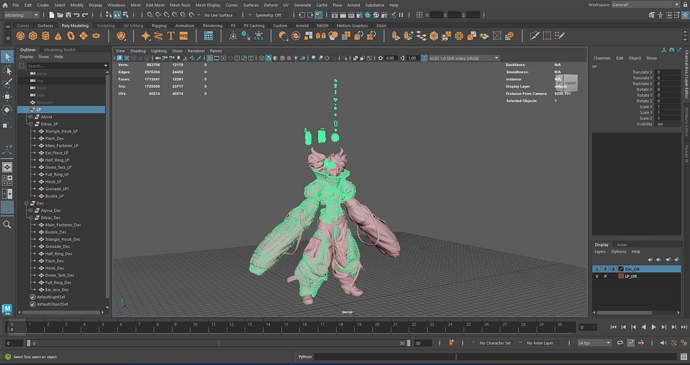Open the Channels menu in Channel Box
This screenshot has width=690, height=365.
tap(602, 58)
